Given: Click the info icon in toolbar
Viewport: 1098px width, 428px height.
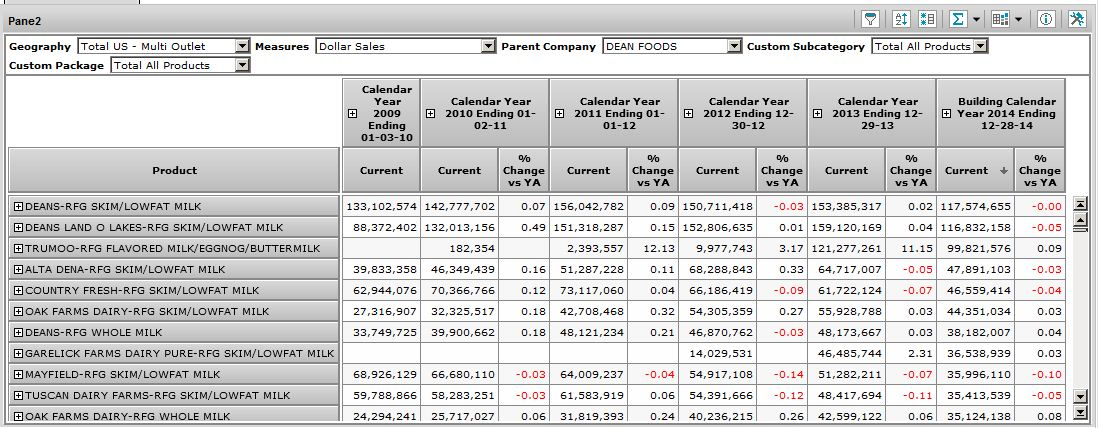Looking at the screenshot, I should coord(1046,19).
